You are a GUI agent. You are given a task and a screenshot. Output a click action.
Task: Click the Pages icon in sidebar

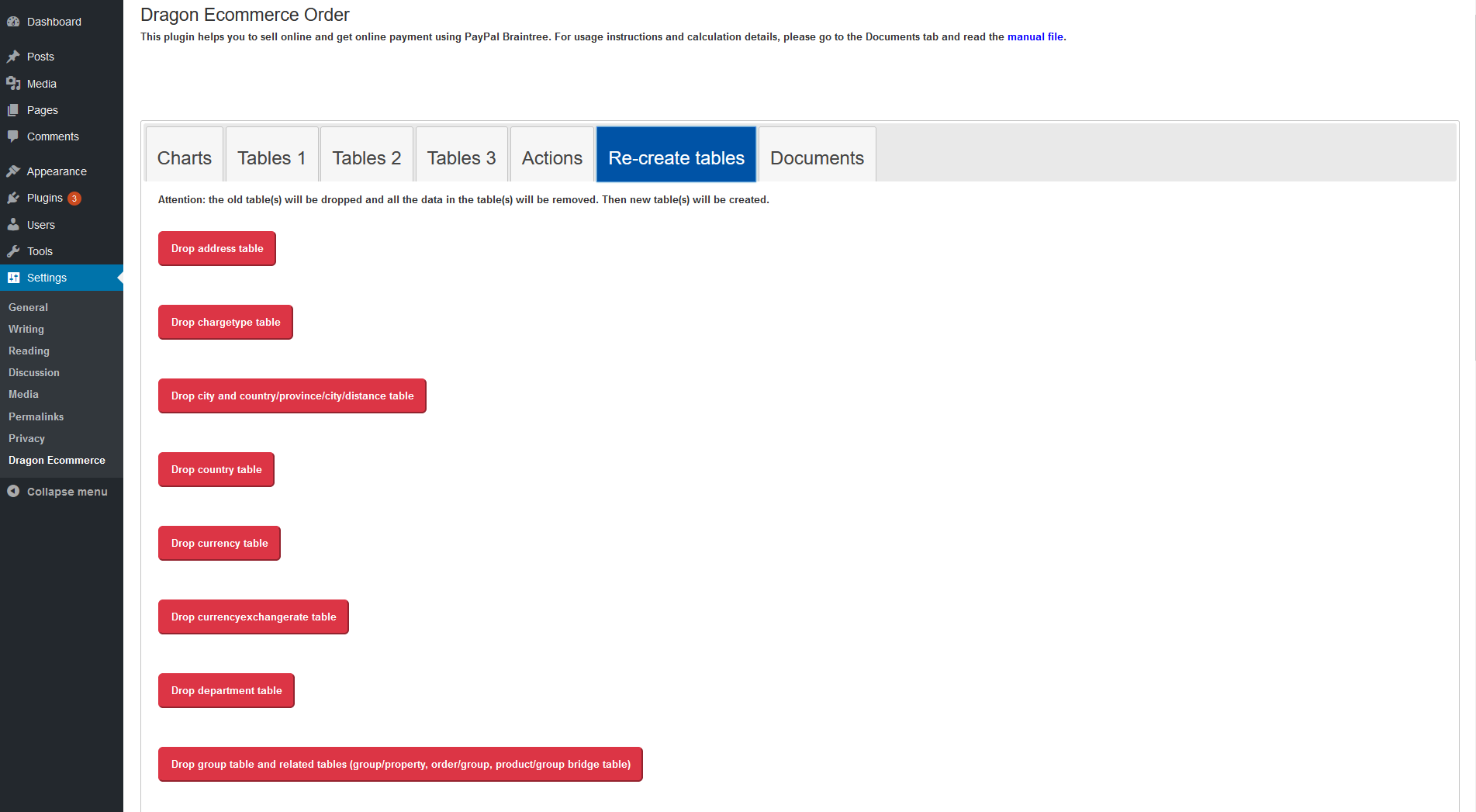pos(13,110)
